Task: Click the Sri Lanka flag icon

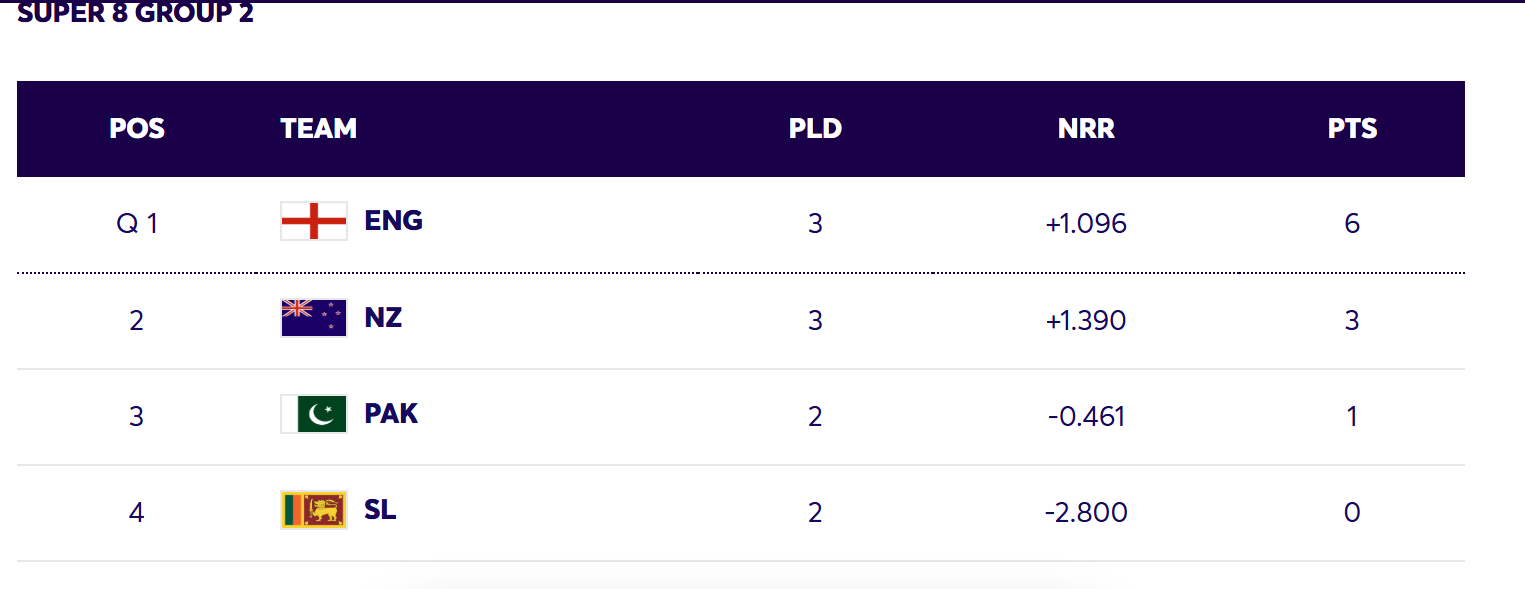Action: point(313,511)
